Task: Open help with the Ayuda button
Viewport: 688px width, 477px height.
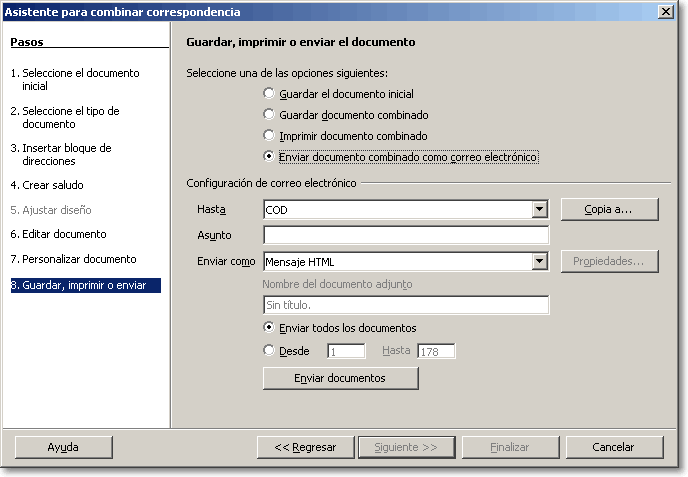Action: click(64, 447)
